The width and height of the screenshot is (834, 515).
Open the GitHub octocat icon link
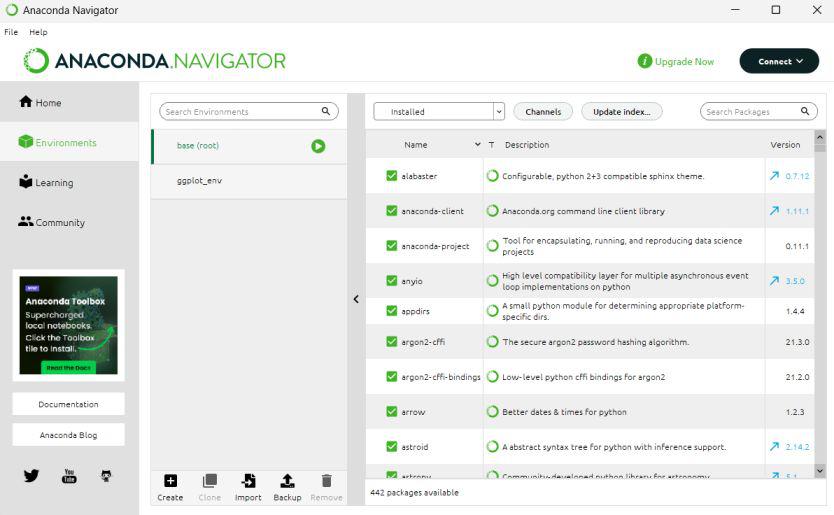106,476
